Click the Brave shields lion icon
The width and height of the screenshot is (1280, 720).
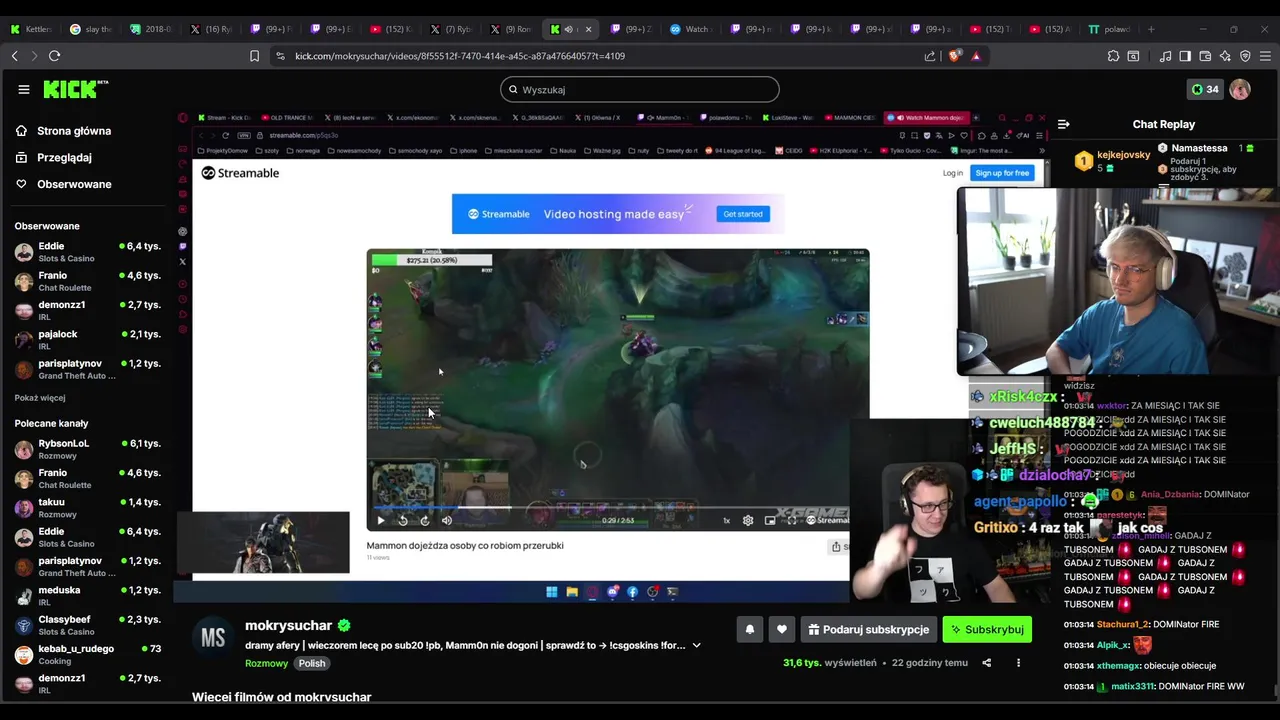tap(953, 56)
